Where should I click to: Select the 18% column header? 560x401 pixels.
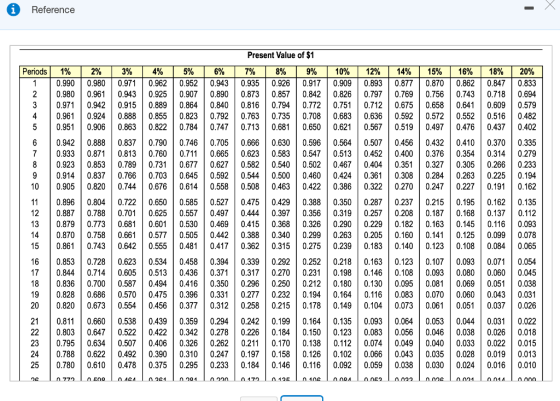tap(496, 71)
